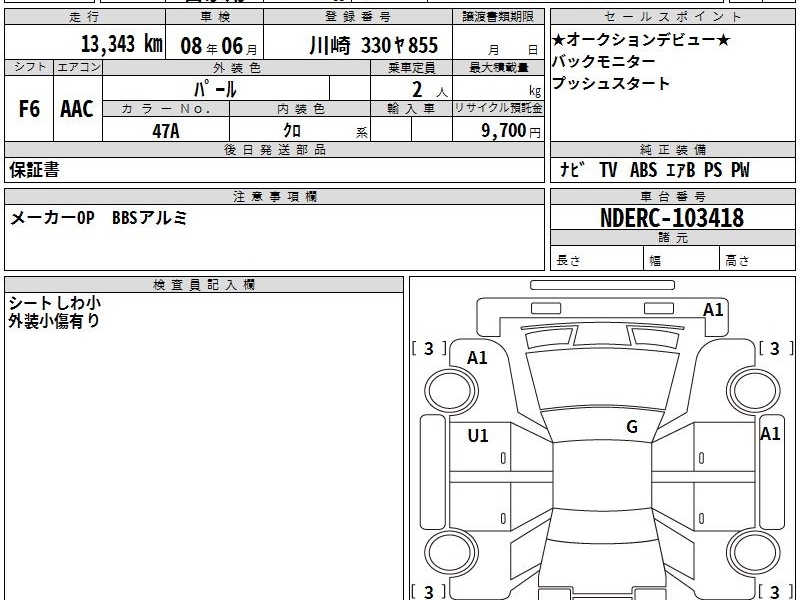Click the 高さ dimension label
Screen dimensions: 800x600
point(737,261)
